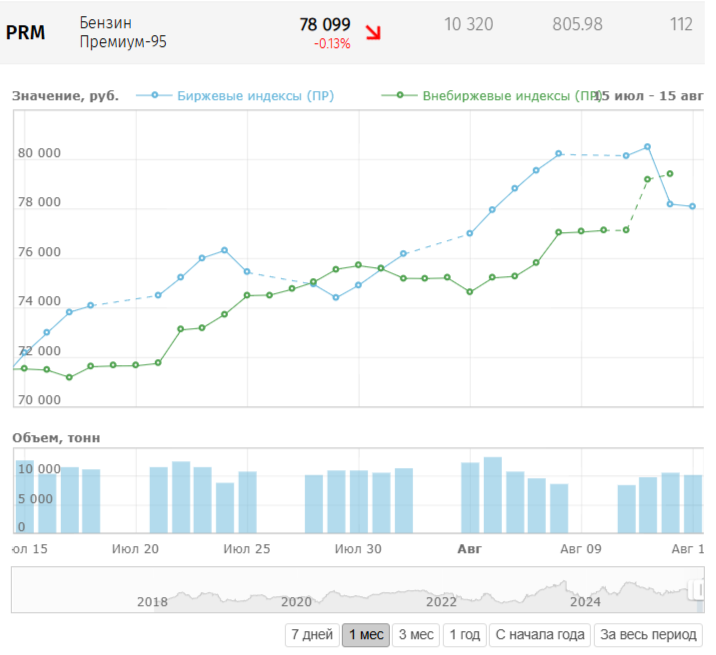Toggle Биржевые индексы (ПР) legend series
The height and width of the screenshot is (655, 716).
pyautogui.click(x=236, y=96)
